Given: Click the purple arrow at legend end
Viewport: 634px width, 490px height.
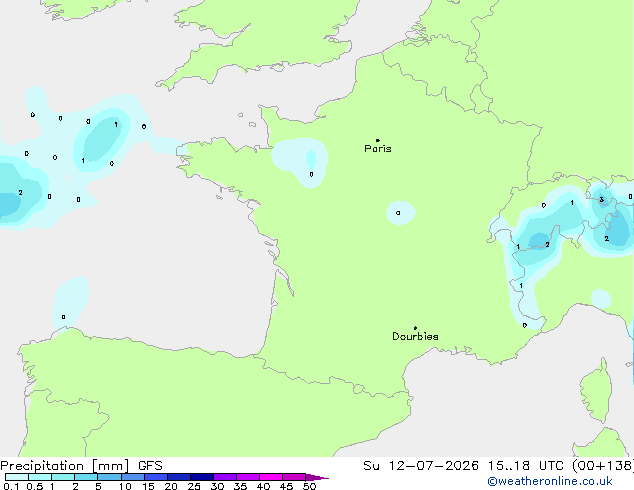Looking at the screenshot, I should point(317,477).
